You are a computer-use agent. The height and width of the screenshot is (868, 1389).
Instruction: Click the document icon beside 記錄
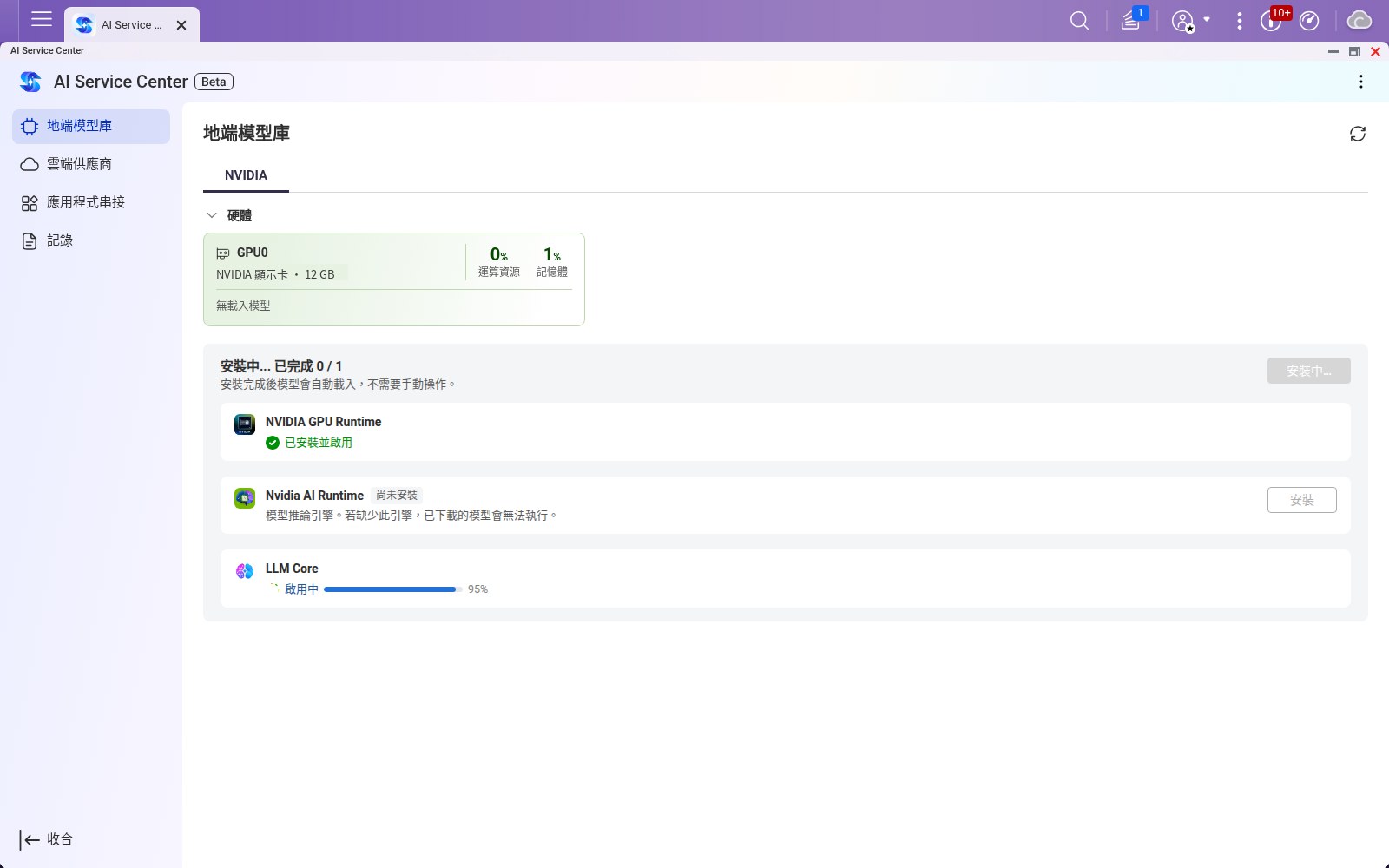click(x=30, y=241)
